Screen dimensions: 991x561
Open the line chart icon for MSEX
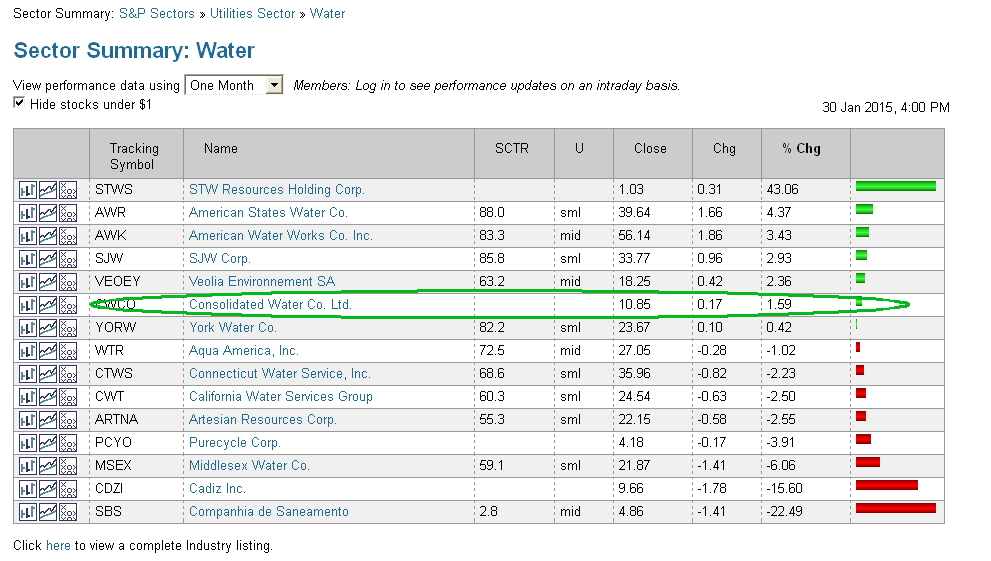[48, 466]
